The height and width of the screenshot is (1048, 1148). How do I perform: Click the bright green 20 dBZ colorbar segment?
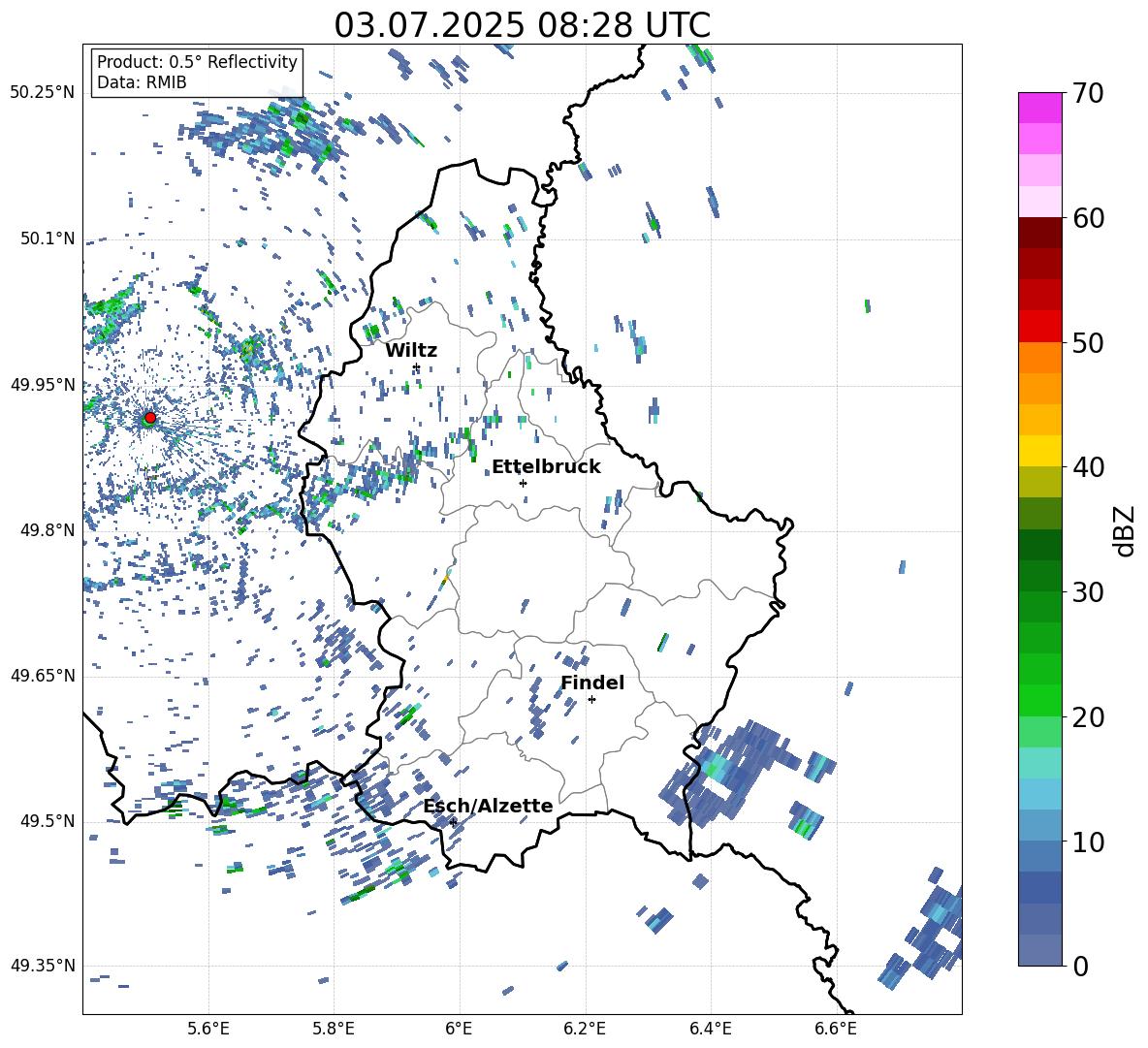pos(1039,700)
